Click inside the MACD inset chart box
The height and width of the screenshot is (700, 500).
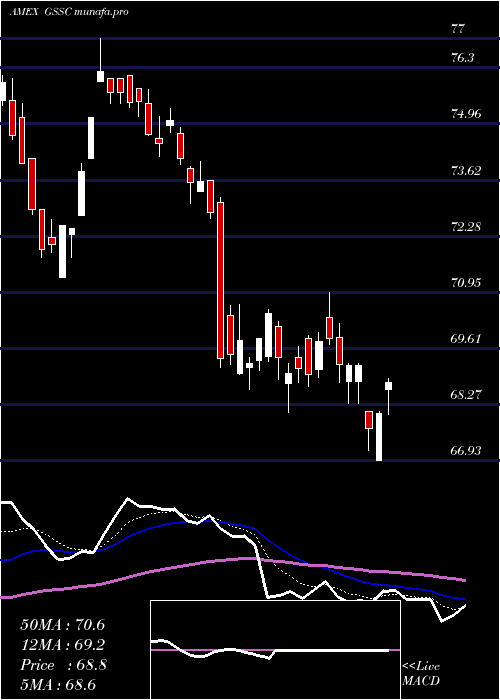tap(275, 650)
